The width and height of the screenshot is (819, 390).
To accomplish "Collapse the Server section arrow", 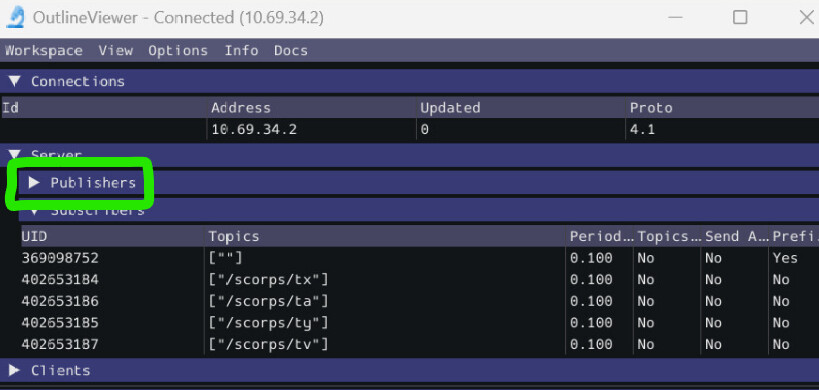I will click(15, 155).
